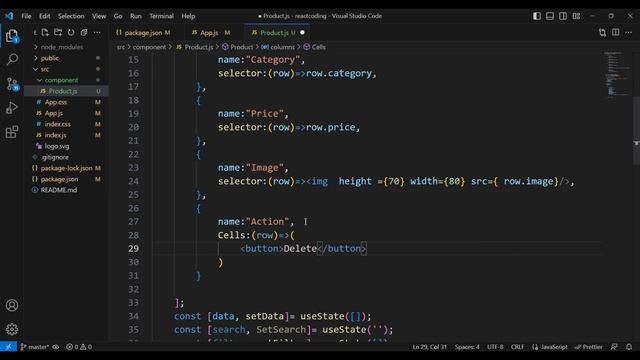The image size is (640, 360).
Task: Open logo.svg in the file tree
Action: (57, 146)
